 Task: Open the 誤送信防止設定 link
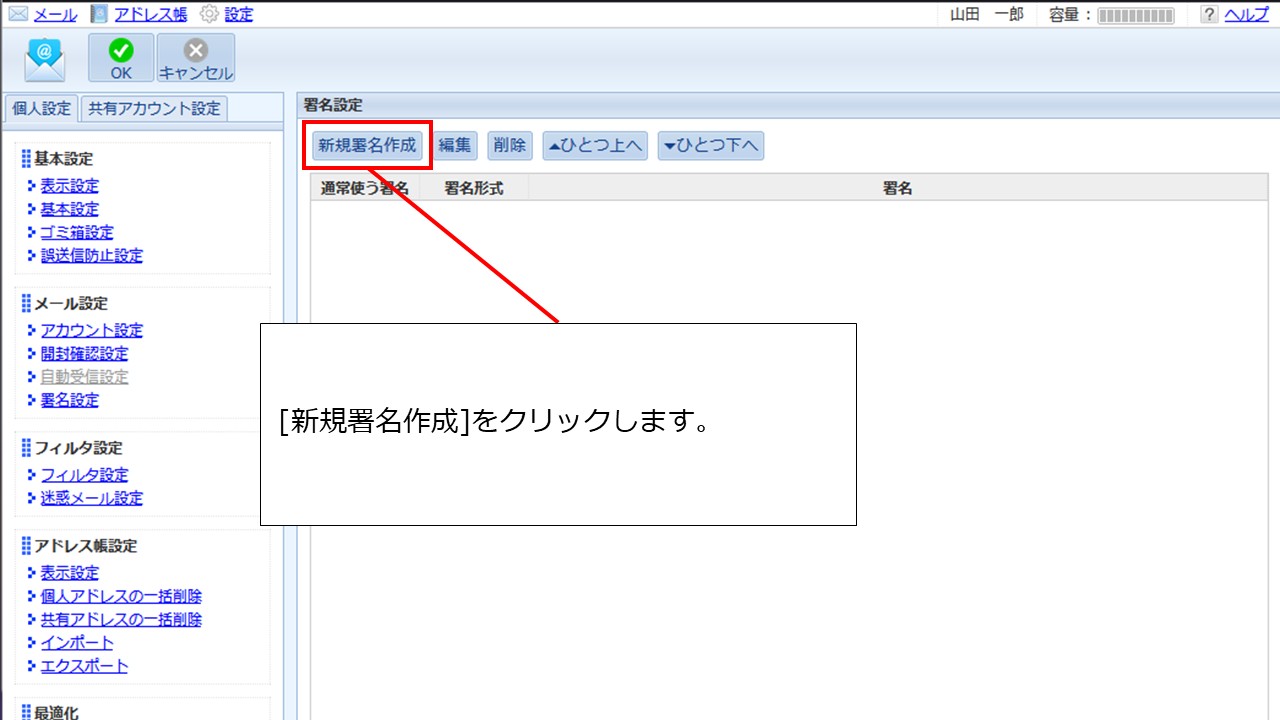pos(91,255)
